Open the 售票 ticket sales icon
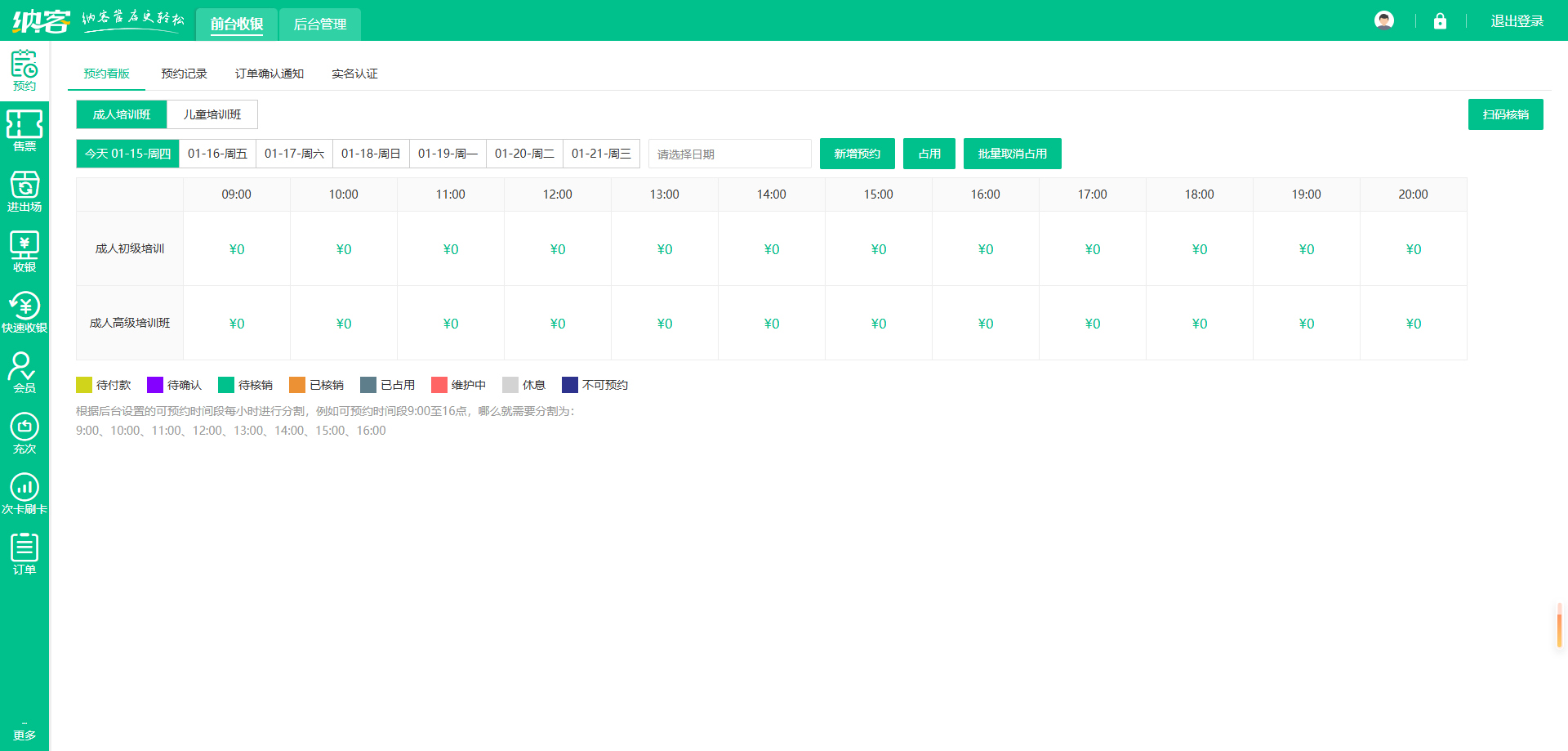Viewport: 1568px width, 751px height. coord(24,131)
